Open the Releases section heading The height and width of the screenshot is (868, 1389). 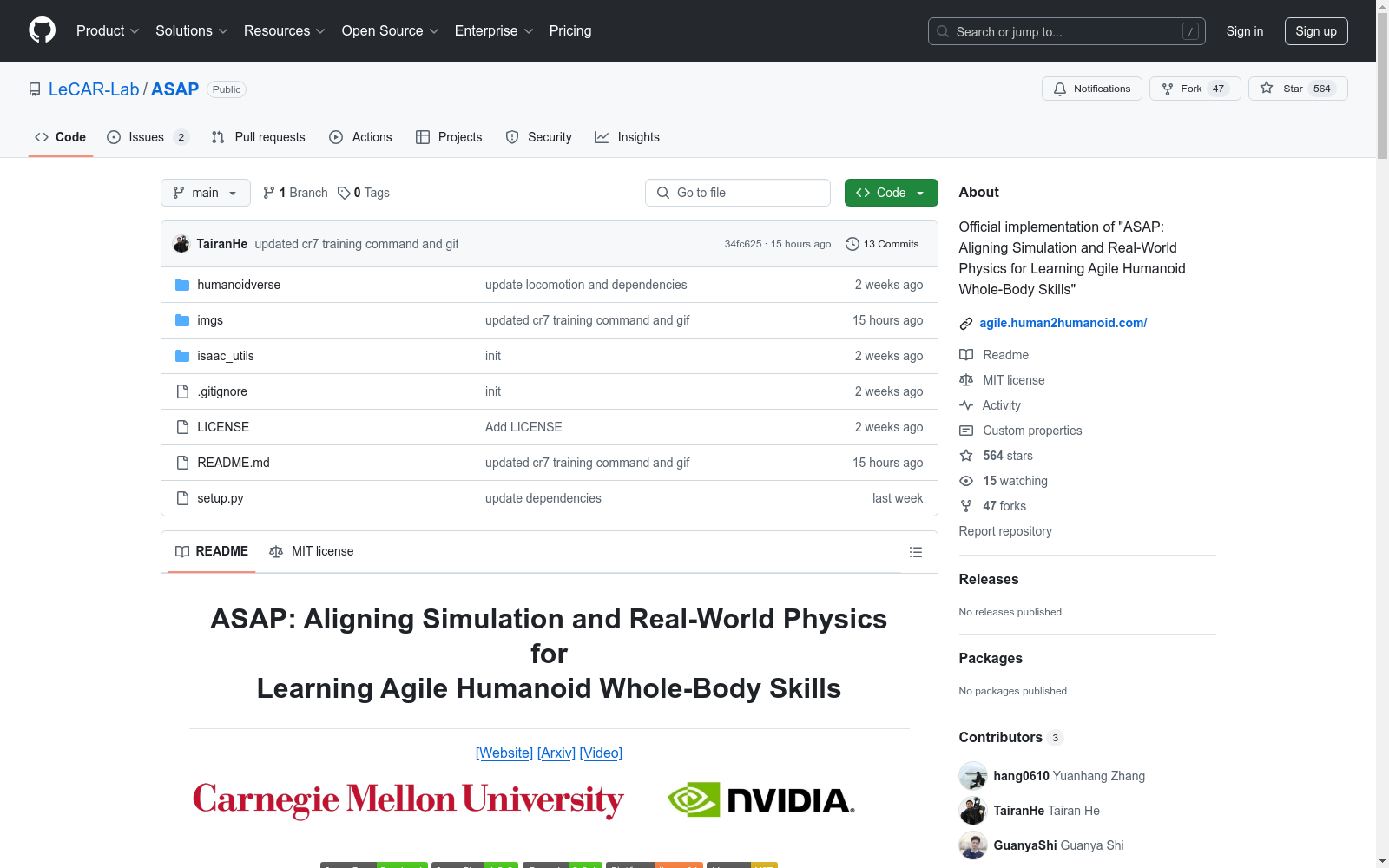[988, 579]
